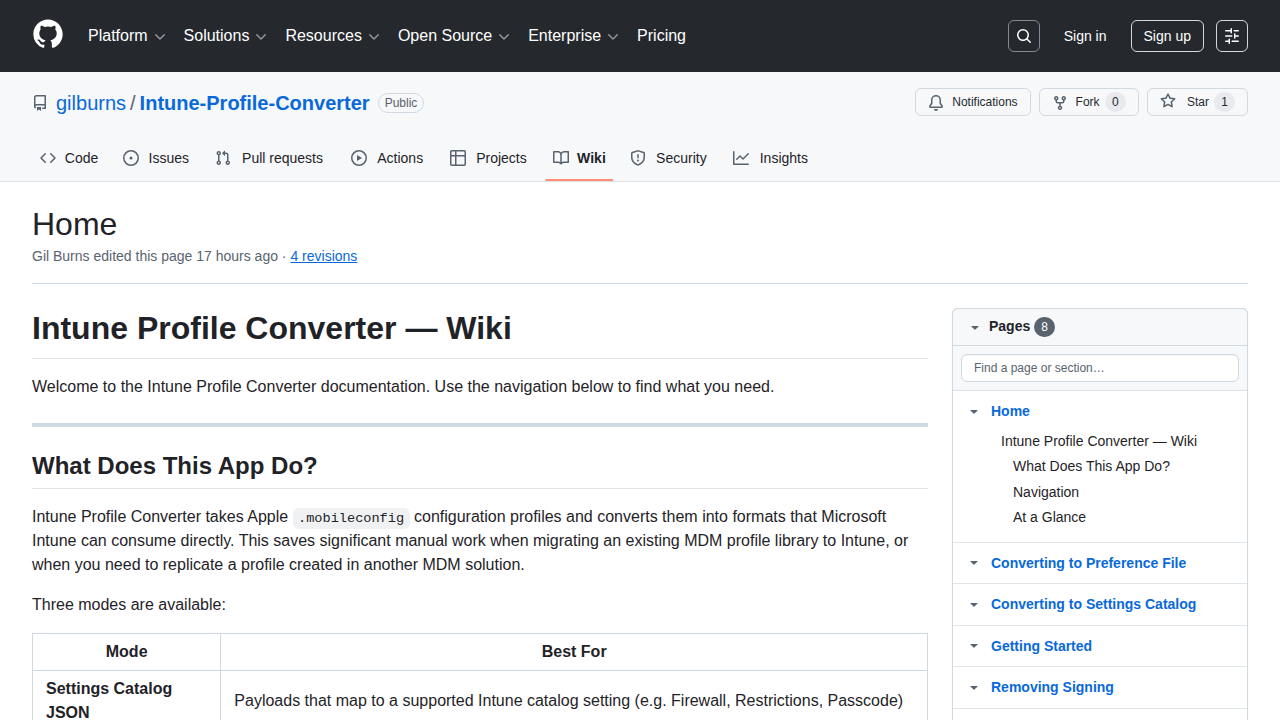Jump to At a Glance section
This screenshot has height=720, width=1280.
click(x=1049, y=517)
